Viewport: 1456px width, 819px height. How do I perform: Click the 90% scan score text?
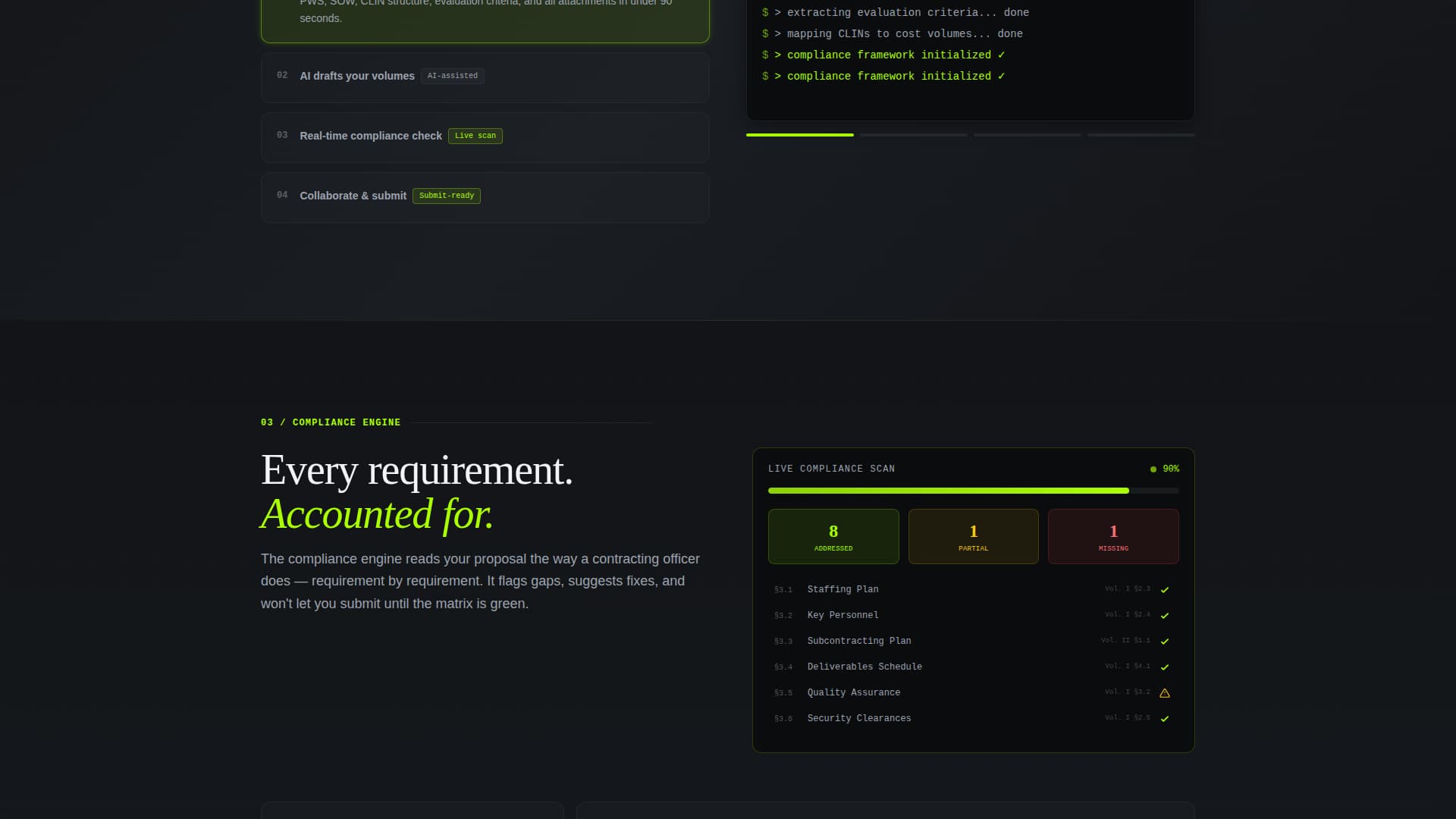[x=1171, y=469]
